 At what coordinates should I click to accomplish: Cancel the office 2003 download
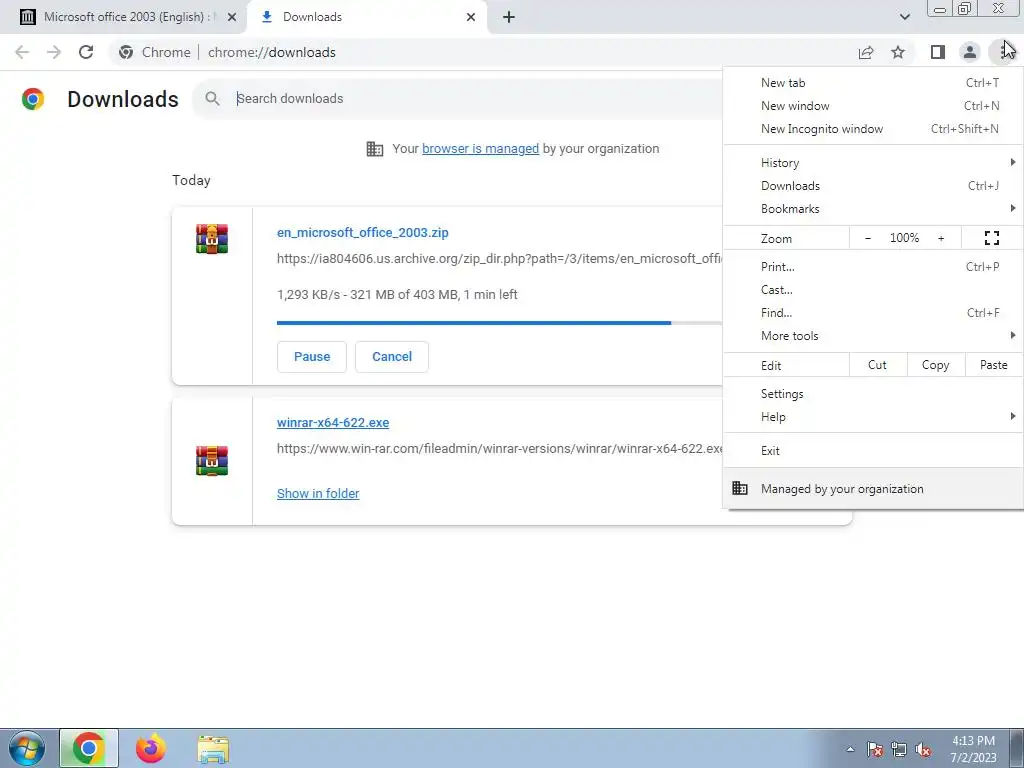pyautogui.click(x=392, y=357)
